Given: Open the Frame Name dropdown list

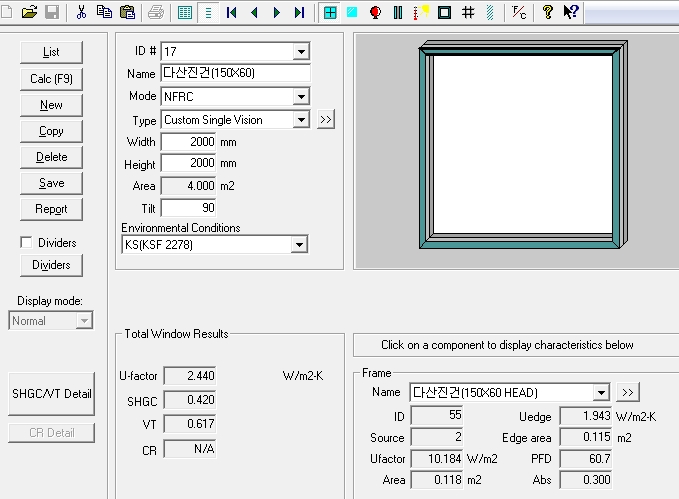Looking at the screenshot, I should 600,393.
